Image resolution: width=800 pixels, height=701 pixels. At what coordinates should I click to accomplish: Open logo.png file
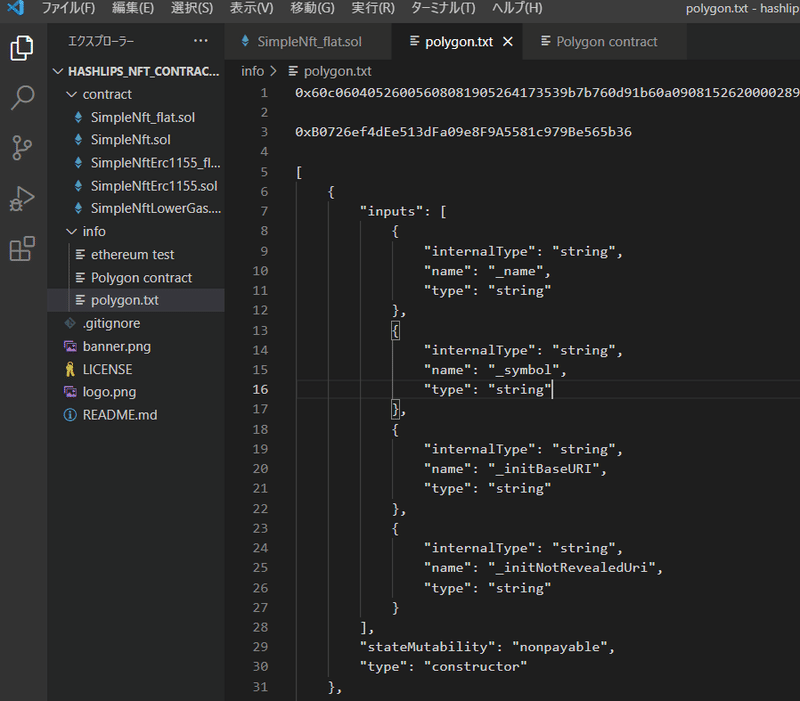coord(109,392)
